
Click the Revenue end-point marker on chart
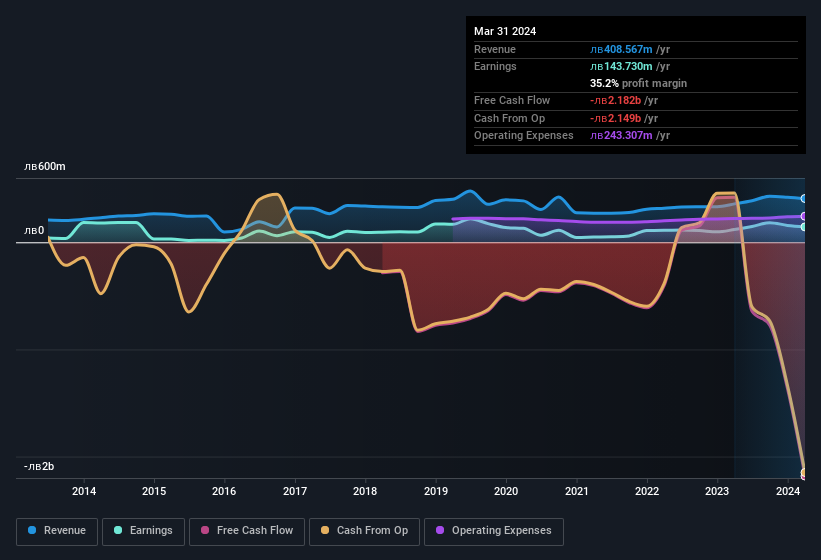pos(804,198)
